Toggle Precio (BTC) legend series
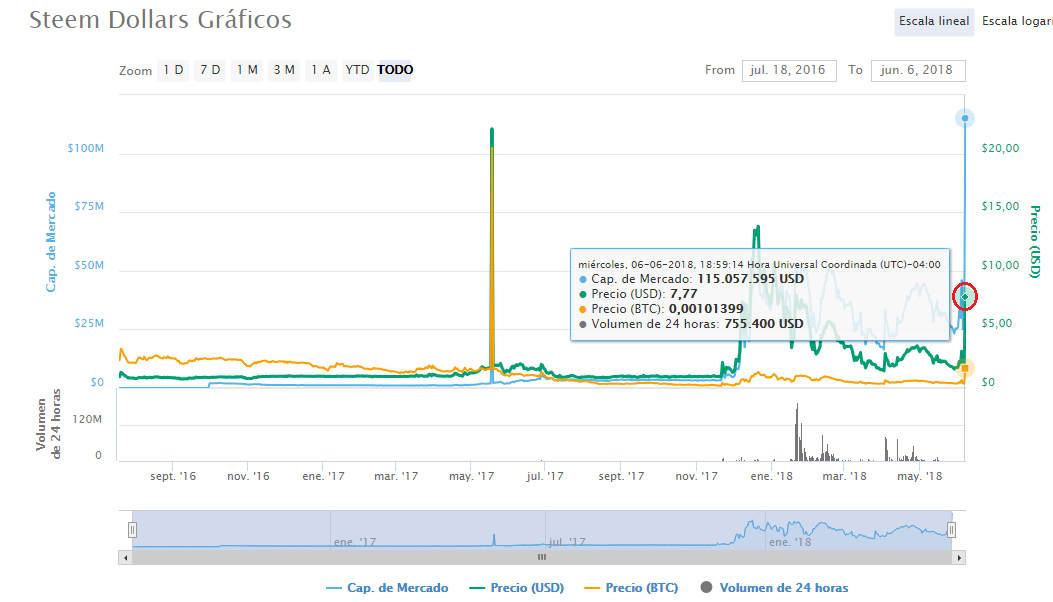This screenshot has width=1053, height=602. (631, 588)
